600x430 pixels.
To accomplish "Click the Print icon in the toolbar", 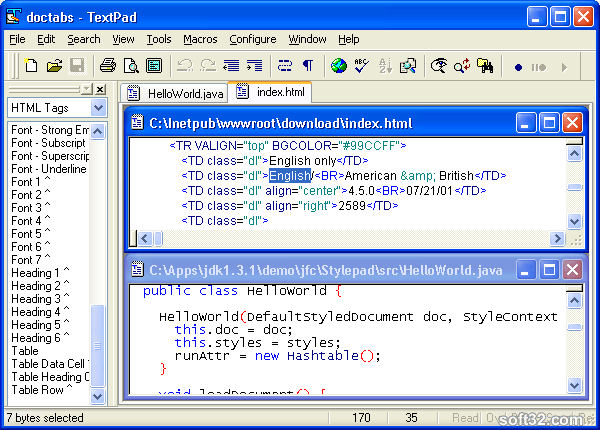I will [x=107, y=66].
